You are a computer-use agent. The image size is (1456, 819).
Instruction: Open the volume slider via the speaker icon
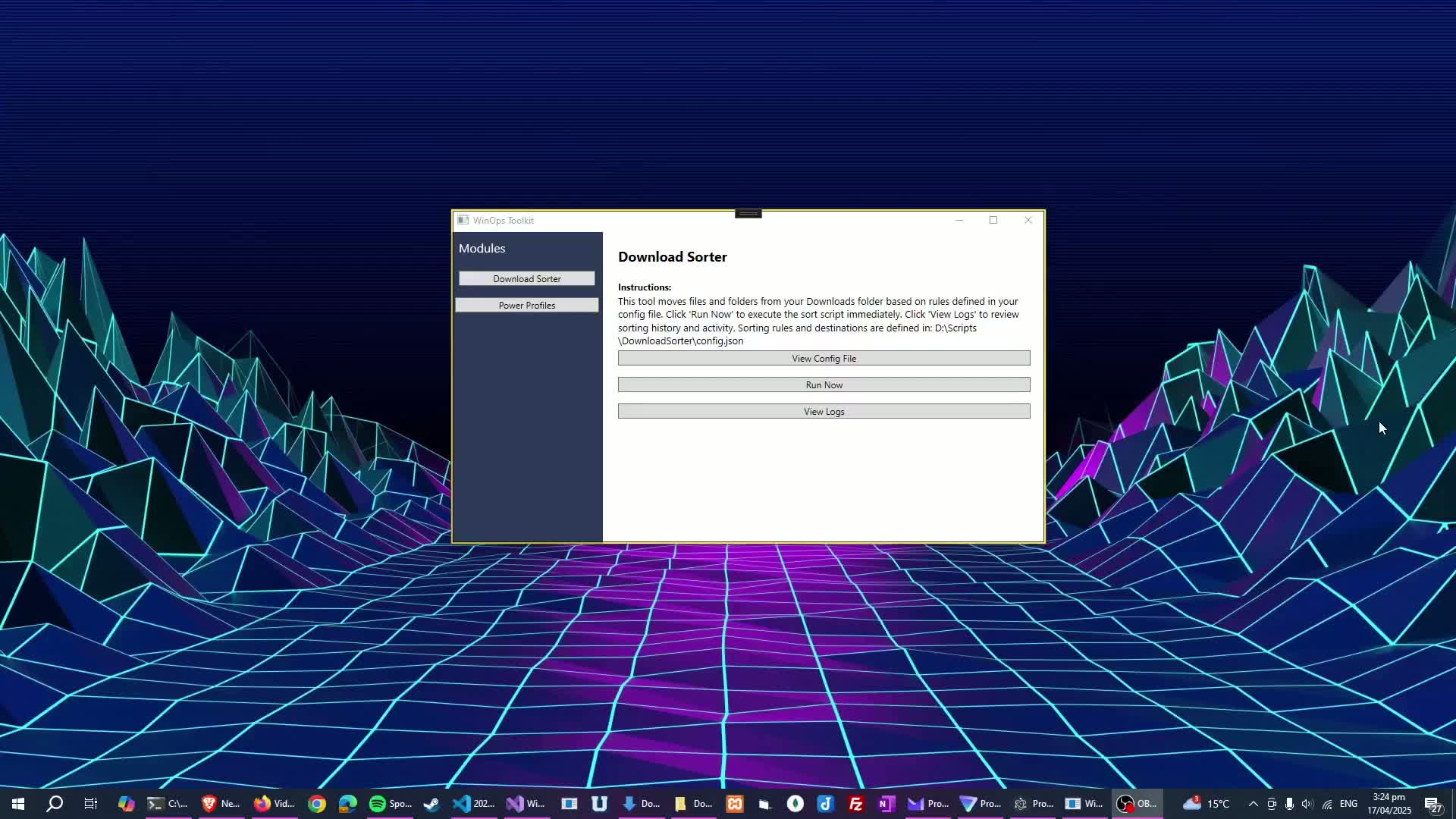pyautogui.click(x=1307, y=804)
